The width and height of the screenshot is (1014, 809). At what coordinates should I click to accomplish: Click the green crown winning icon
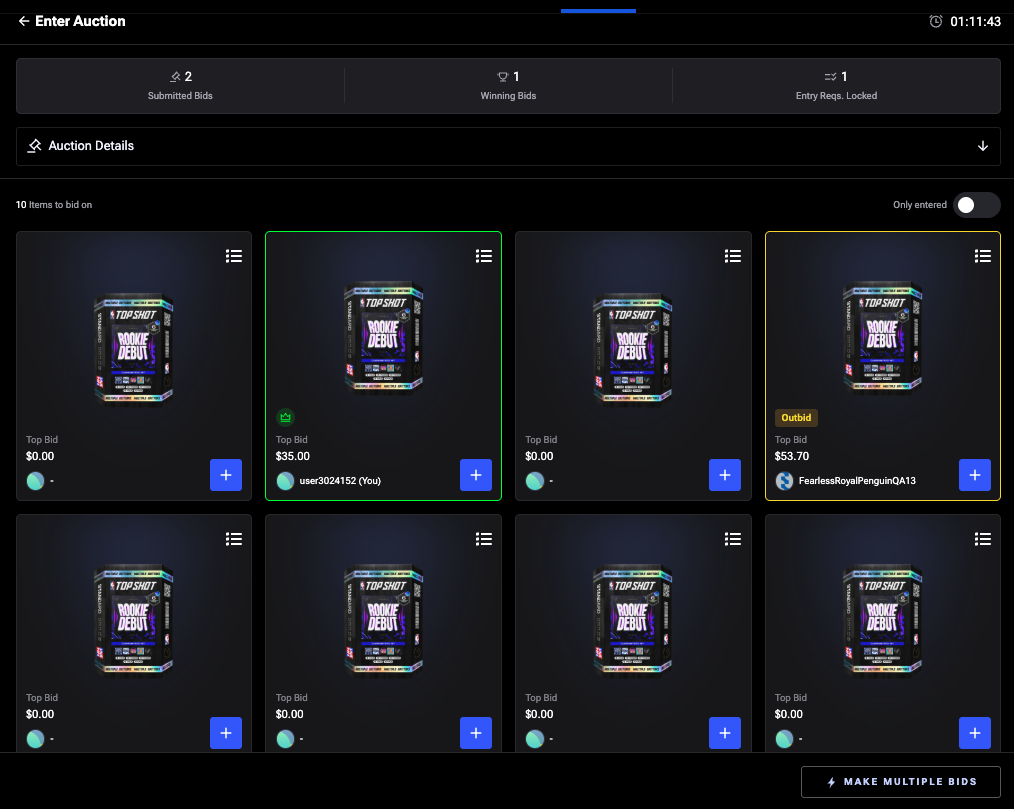[285, 418]
